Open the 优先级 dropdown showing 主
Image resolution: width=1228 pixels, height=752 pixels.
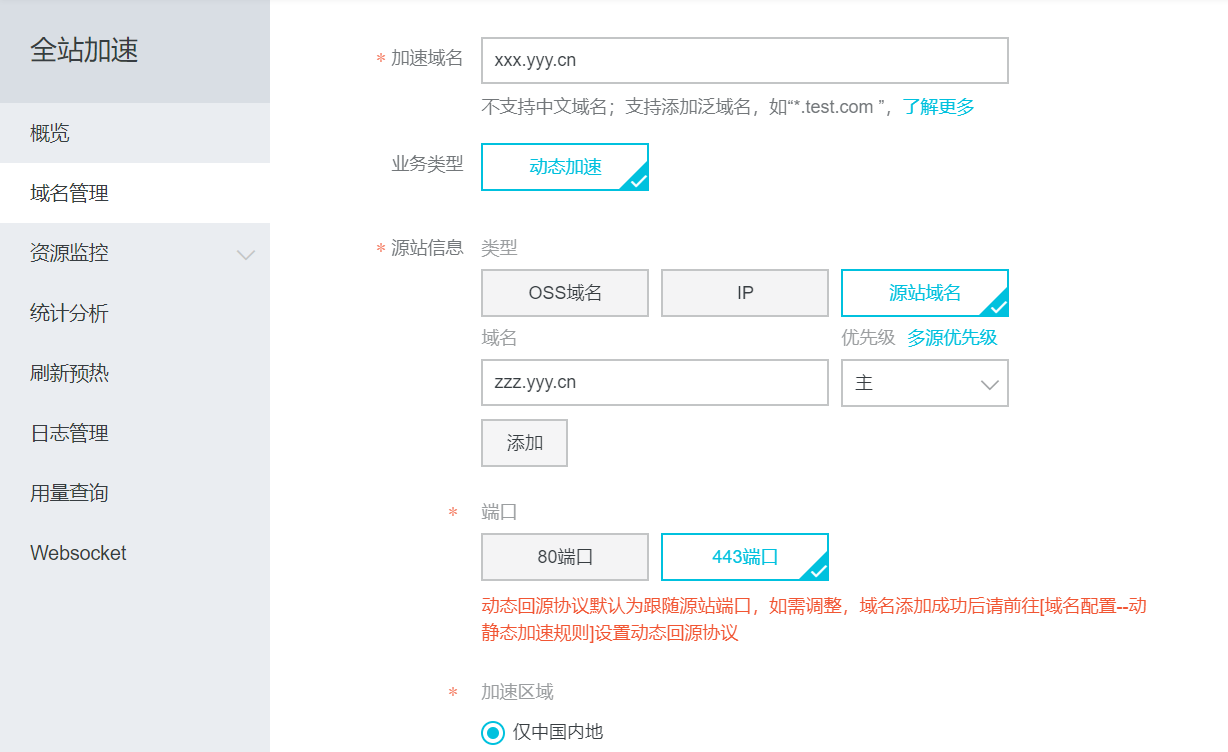click(923, 383)
